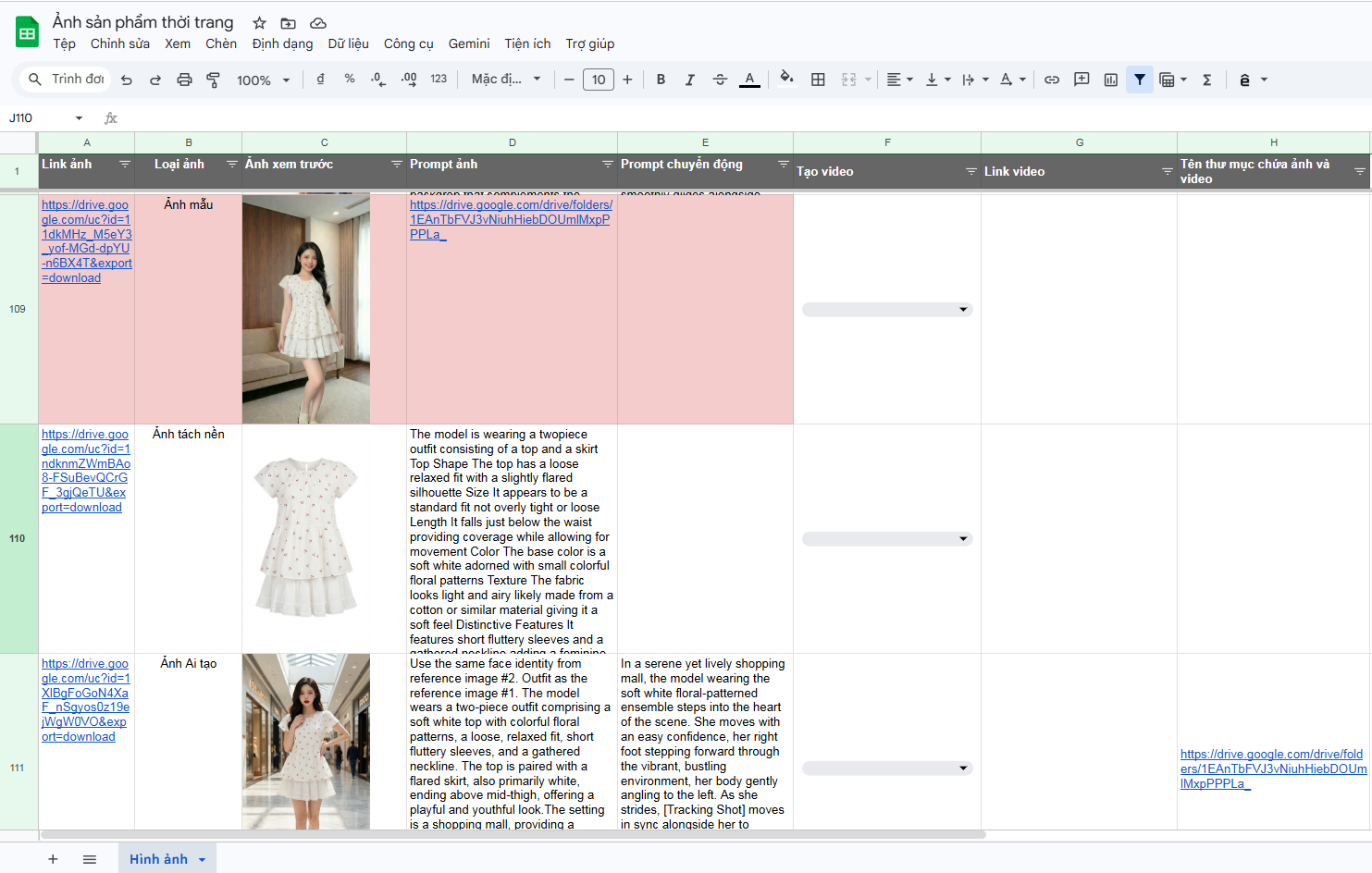Toggle italic formatting
This screenshot has height=873, width=1372.
pyautogui.click(x=690, y=80)
